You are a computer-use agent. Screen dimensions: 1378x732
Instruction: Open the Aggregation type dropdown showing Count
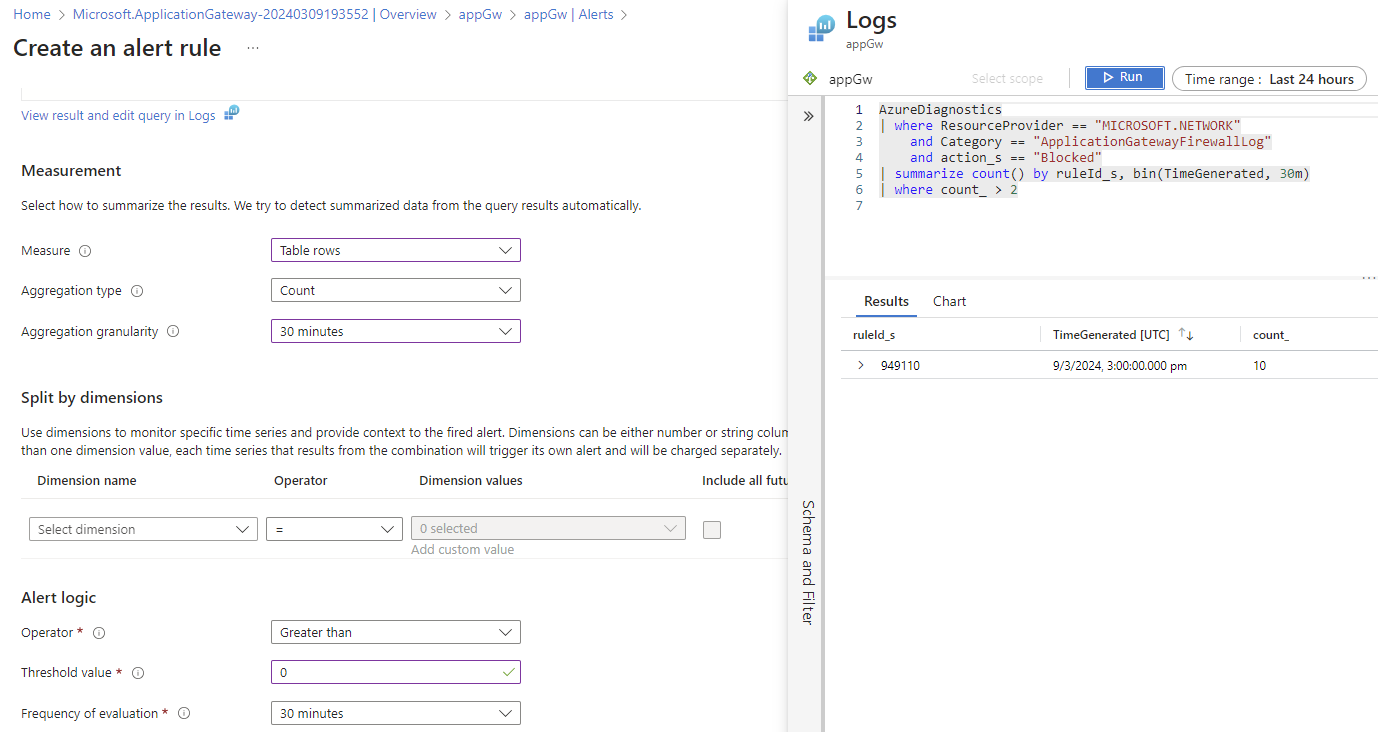396,290
